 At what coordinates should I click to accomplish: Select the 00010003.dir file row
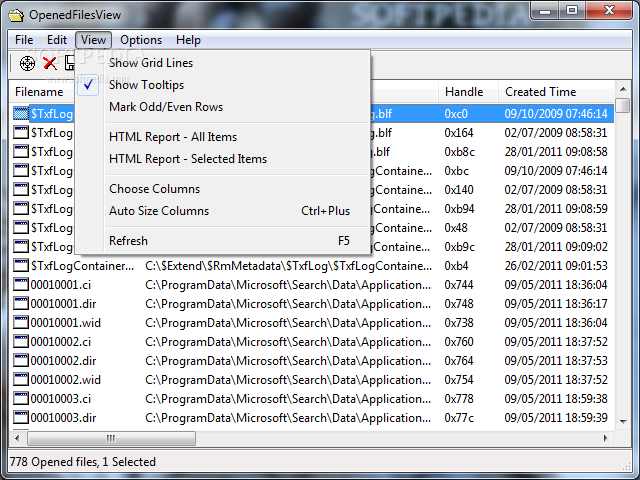coord(312,418)
